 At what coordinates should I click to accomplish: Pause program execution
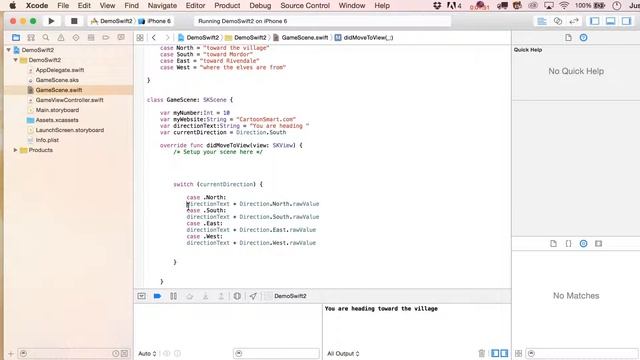point(173,296)
